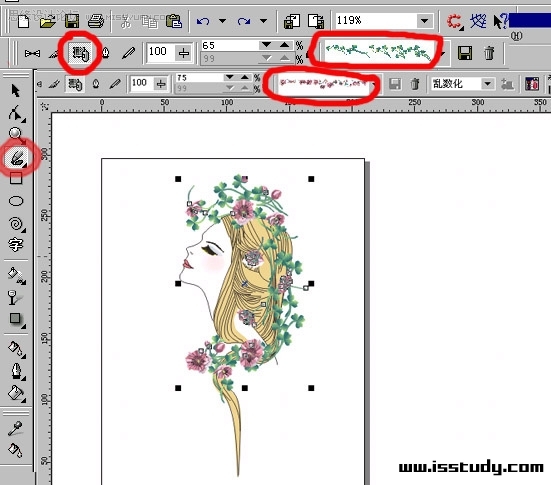Enable Preset mode in enlarged property bar
This screenshot has width=551, height=485.
[x=32, y=53]
